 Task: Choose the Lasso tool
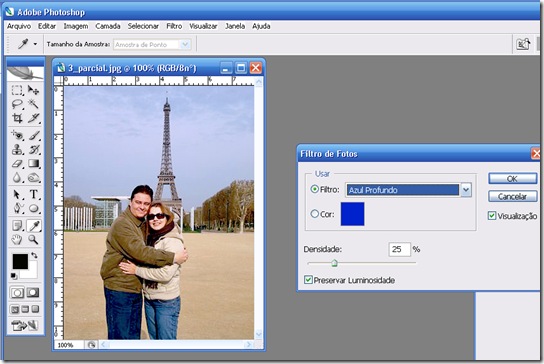[17, 104]
